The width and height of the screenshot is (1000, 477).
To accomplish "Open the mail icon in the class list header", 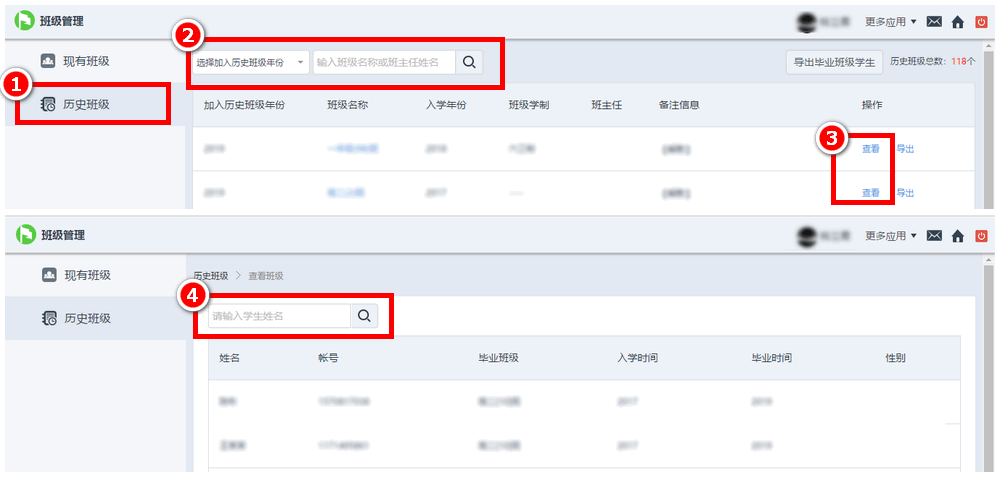I will click(x=934, y=22).
